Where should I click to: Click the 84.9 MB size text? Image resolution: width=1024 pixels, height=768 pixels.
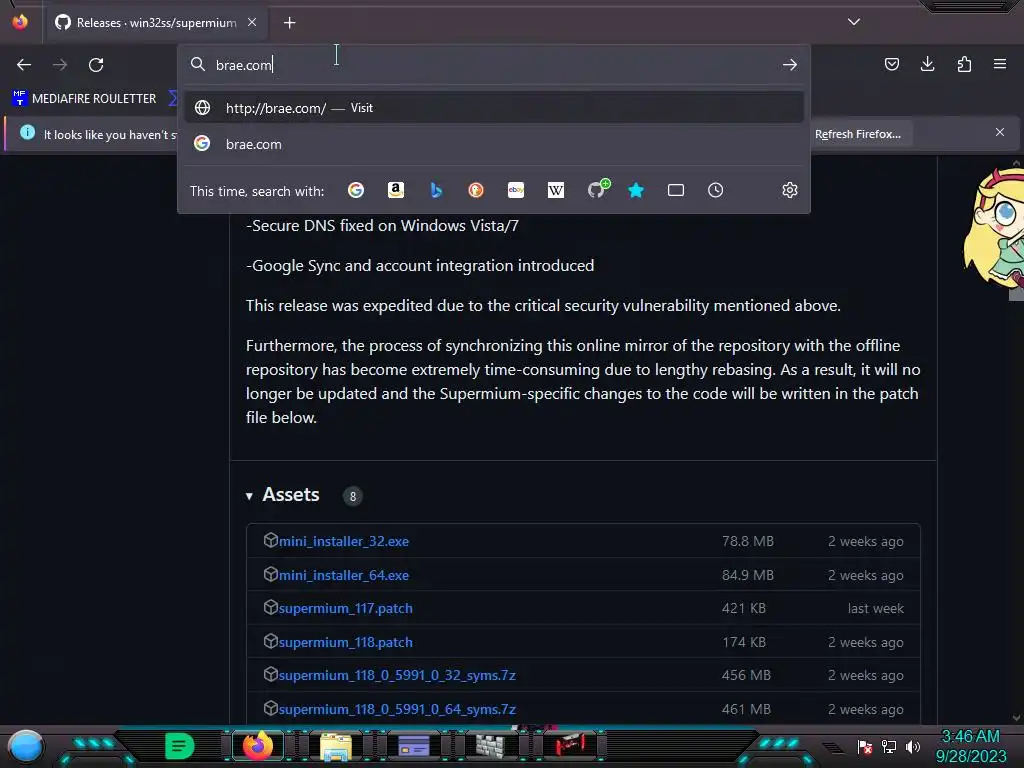748,575
